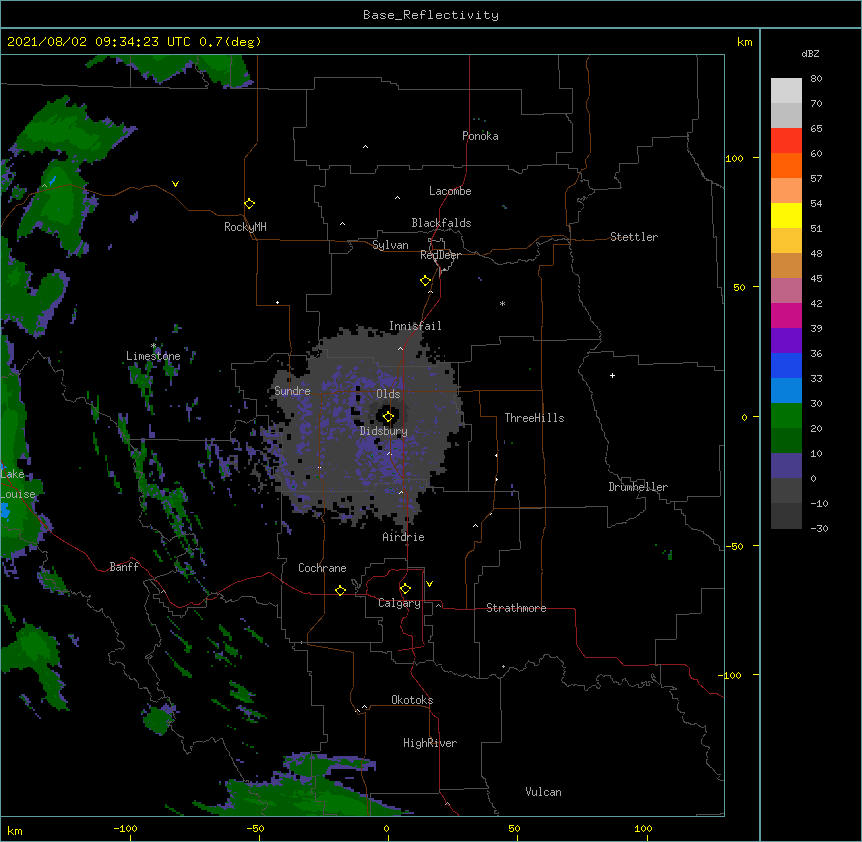Pick the top white swatch in dBZ legend
The height and width of the screenshot is (842, 862).
tap(786, 90)
